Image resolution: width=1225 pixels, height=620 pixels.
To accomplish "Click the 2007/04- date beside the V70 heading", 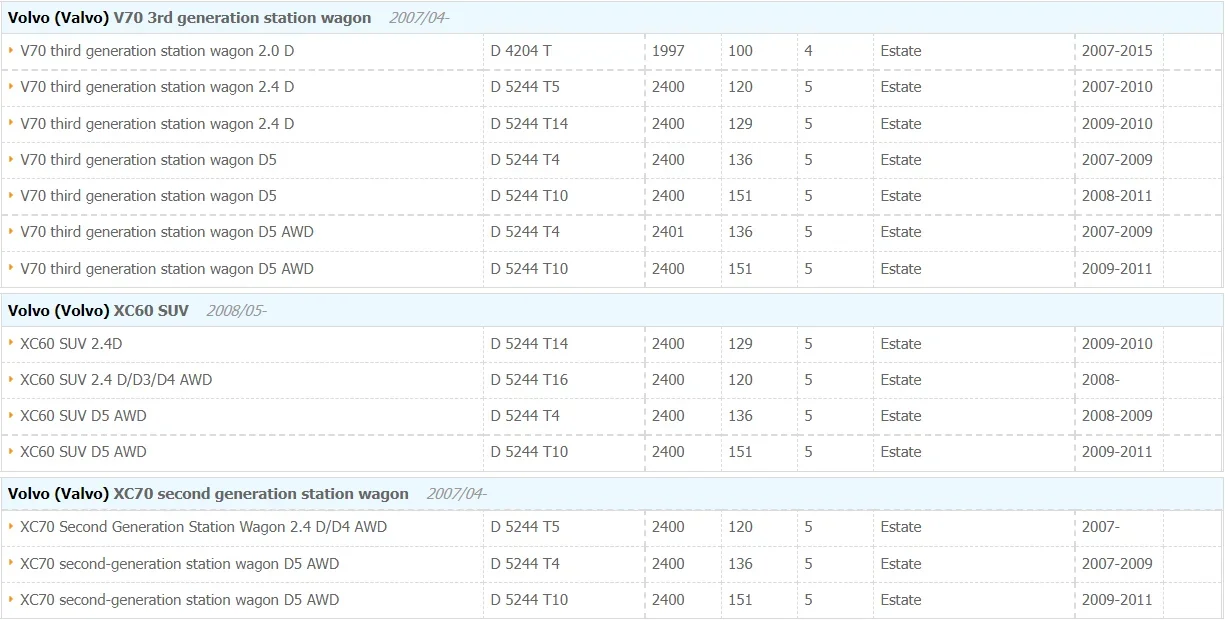I will tap(419, 18).
